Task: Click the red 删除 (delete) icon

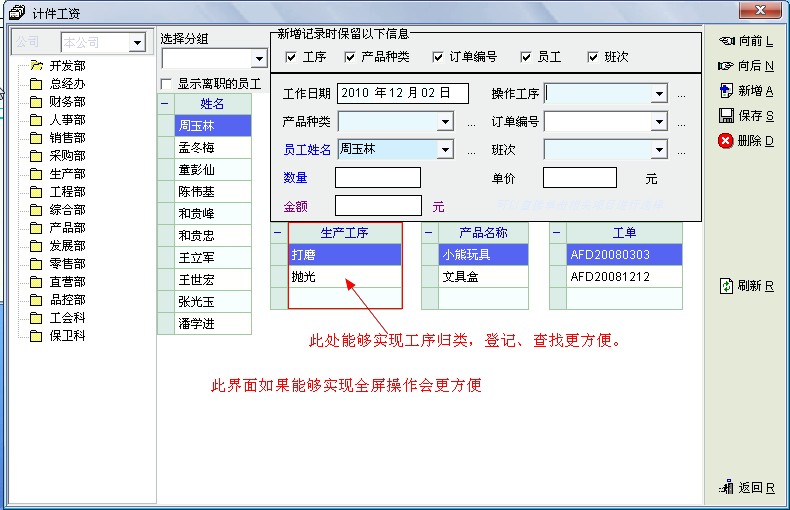Action: [727, 141]
